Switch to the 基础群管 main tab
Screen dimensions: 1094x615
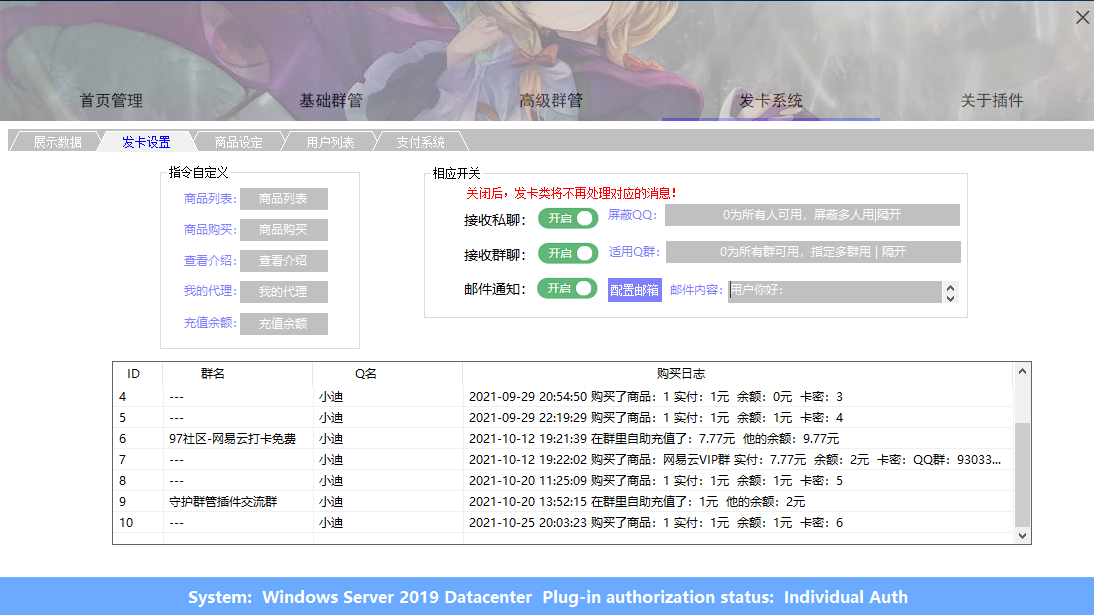[331, 101]
